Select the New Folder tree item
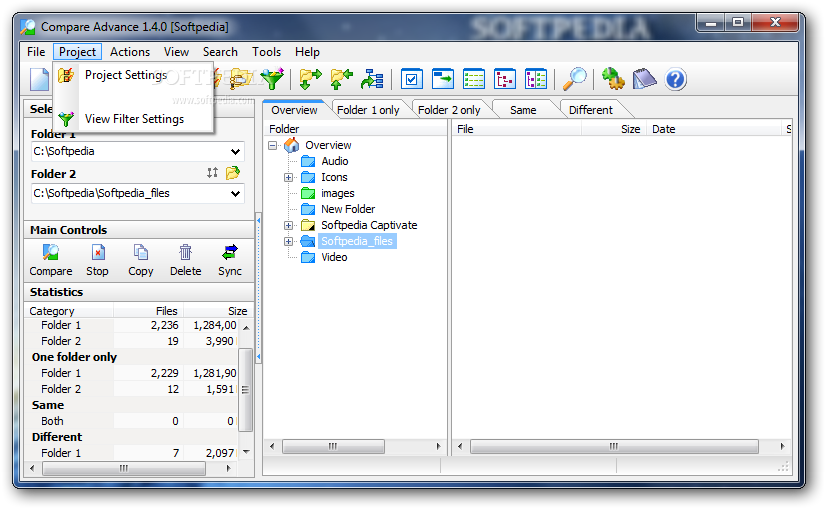 348,209
